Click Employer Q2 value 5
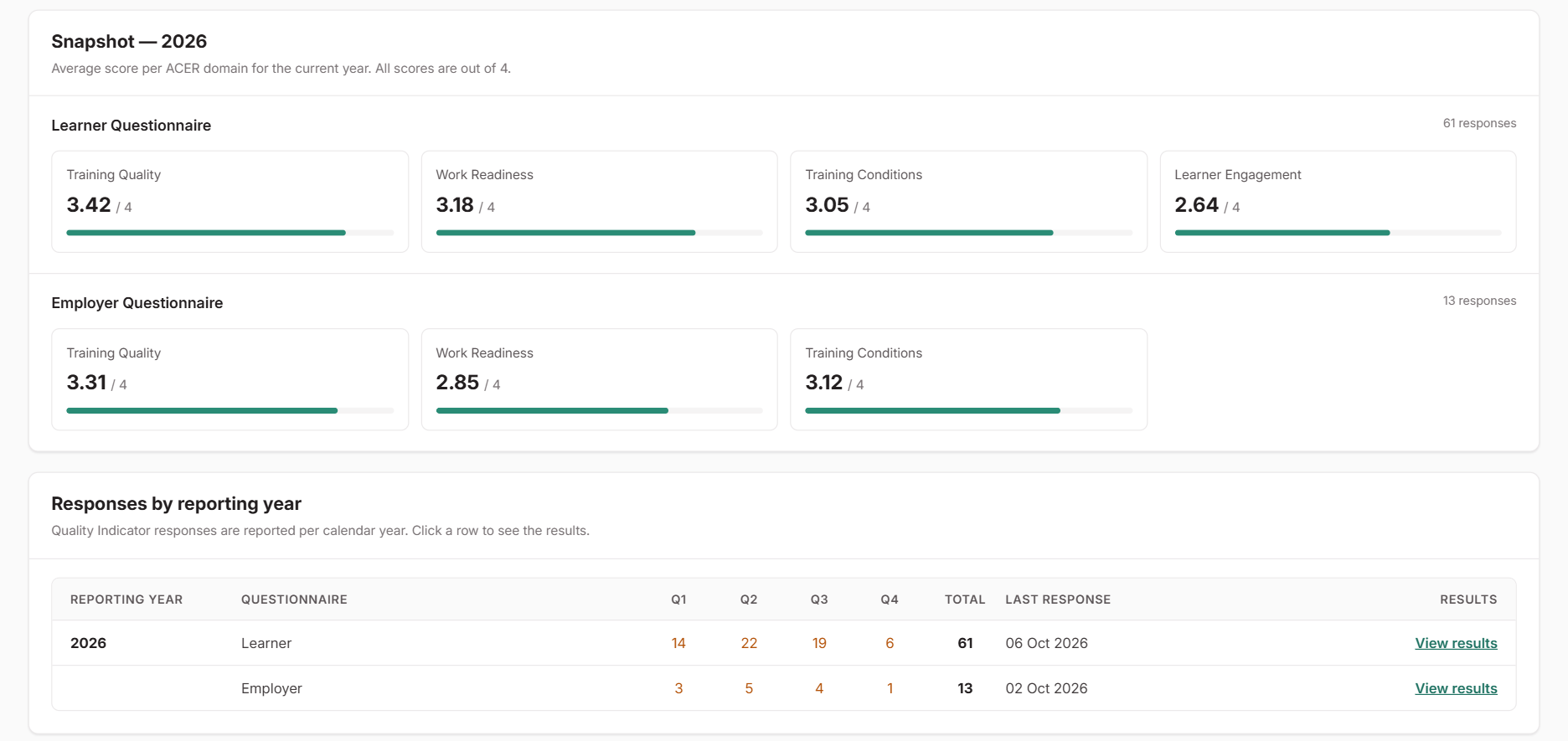Image resolution: width=1568 pixels, height=741 pixels. [x=749, y=688]
